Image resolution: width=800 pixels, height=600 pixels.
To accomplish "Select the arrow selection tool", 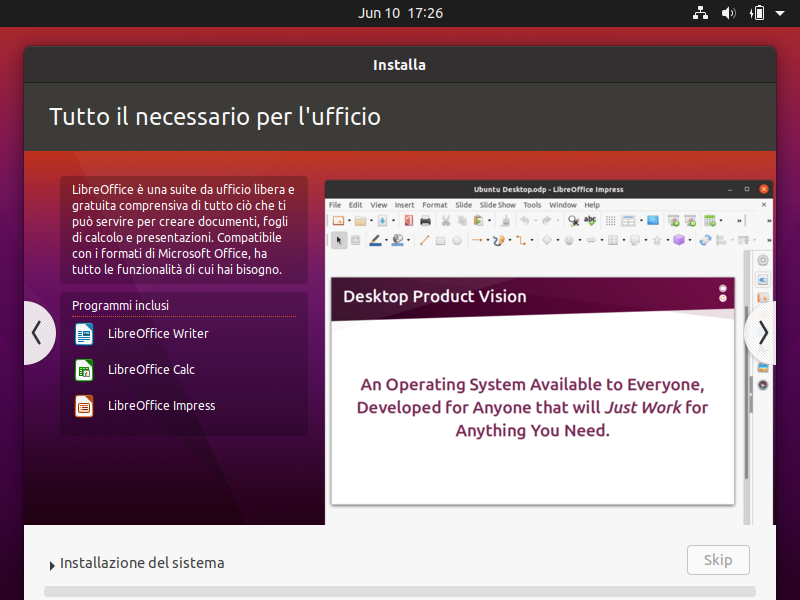I will tap(340, 239).
